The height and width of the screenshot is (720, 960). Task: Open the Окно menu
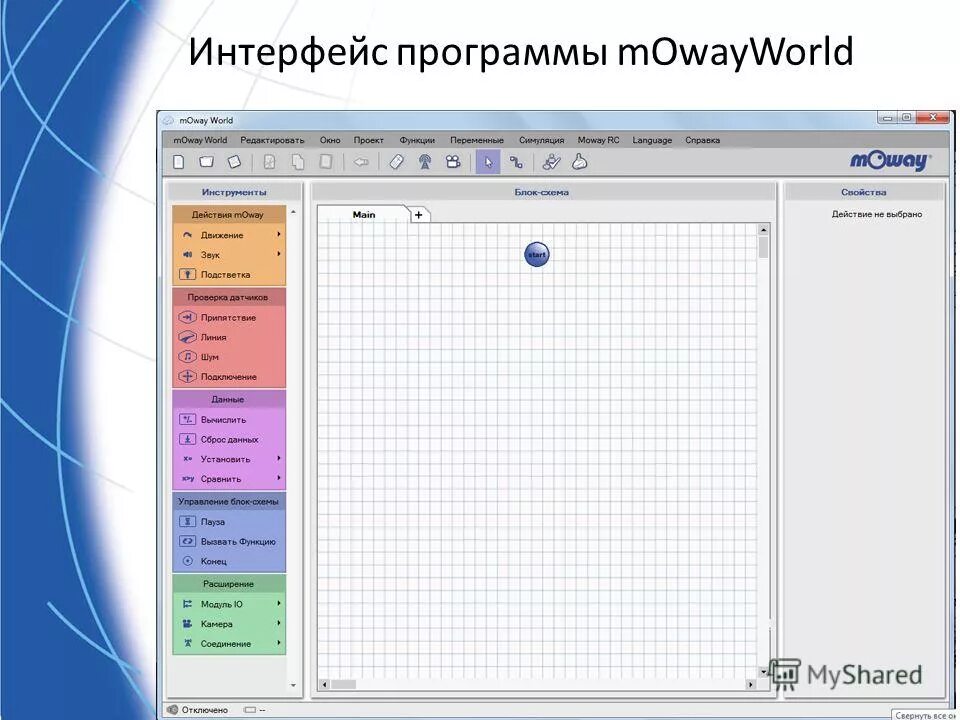[329, 140]
